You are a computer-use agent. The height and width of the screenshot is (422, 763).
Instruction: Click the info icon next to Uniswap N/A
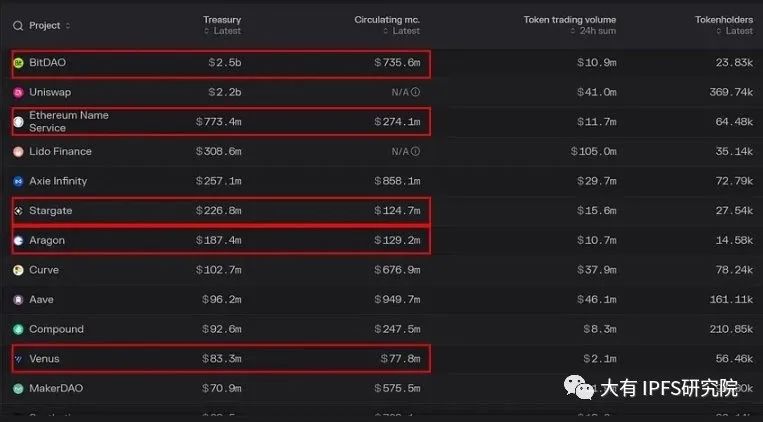click(x=415, y=92)
